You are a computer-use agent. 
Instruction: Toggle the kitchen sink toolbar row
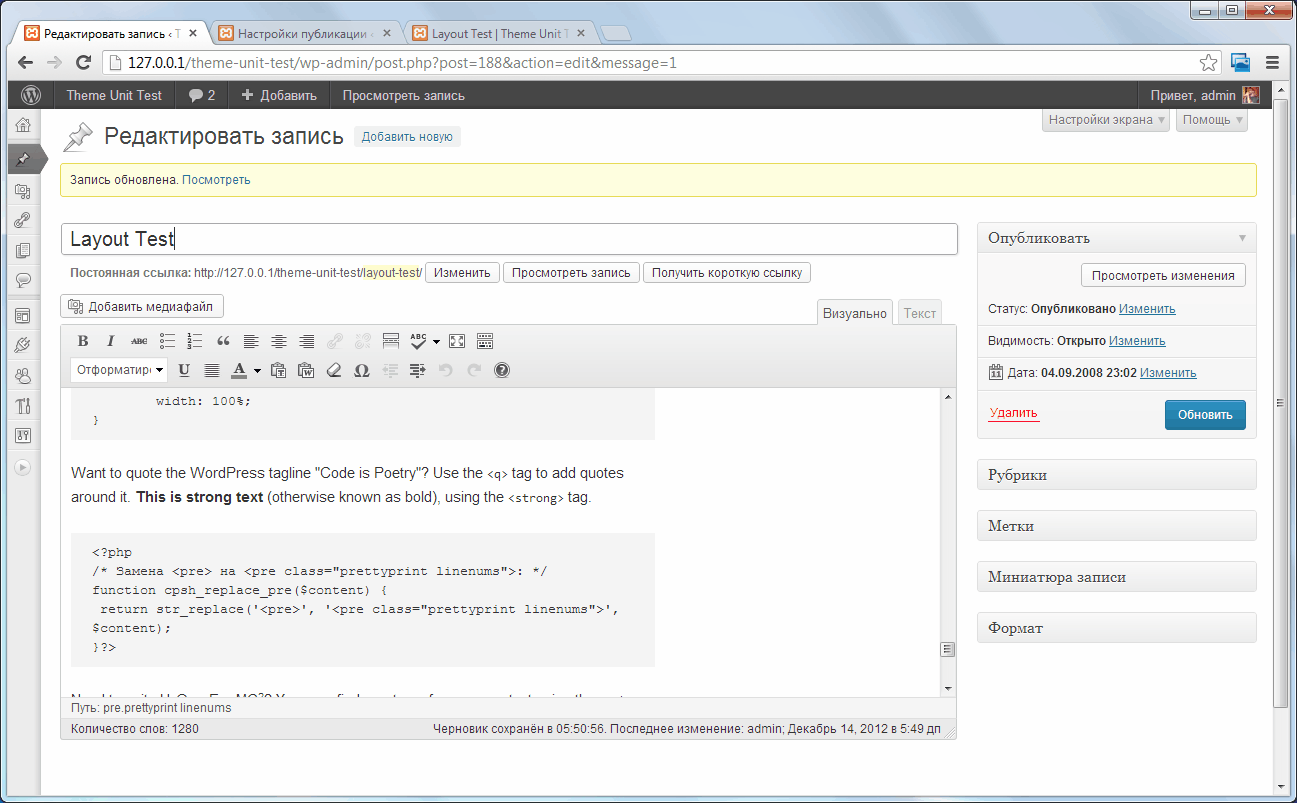[x=485, y=341]
